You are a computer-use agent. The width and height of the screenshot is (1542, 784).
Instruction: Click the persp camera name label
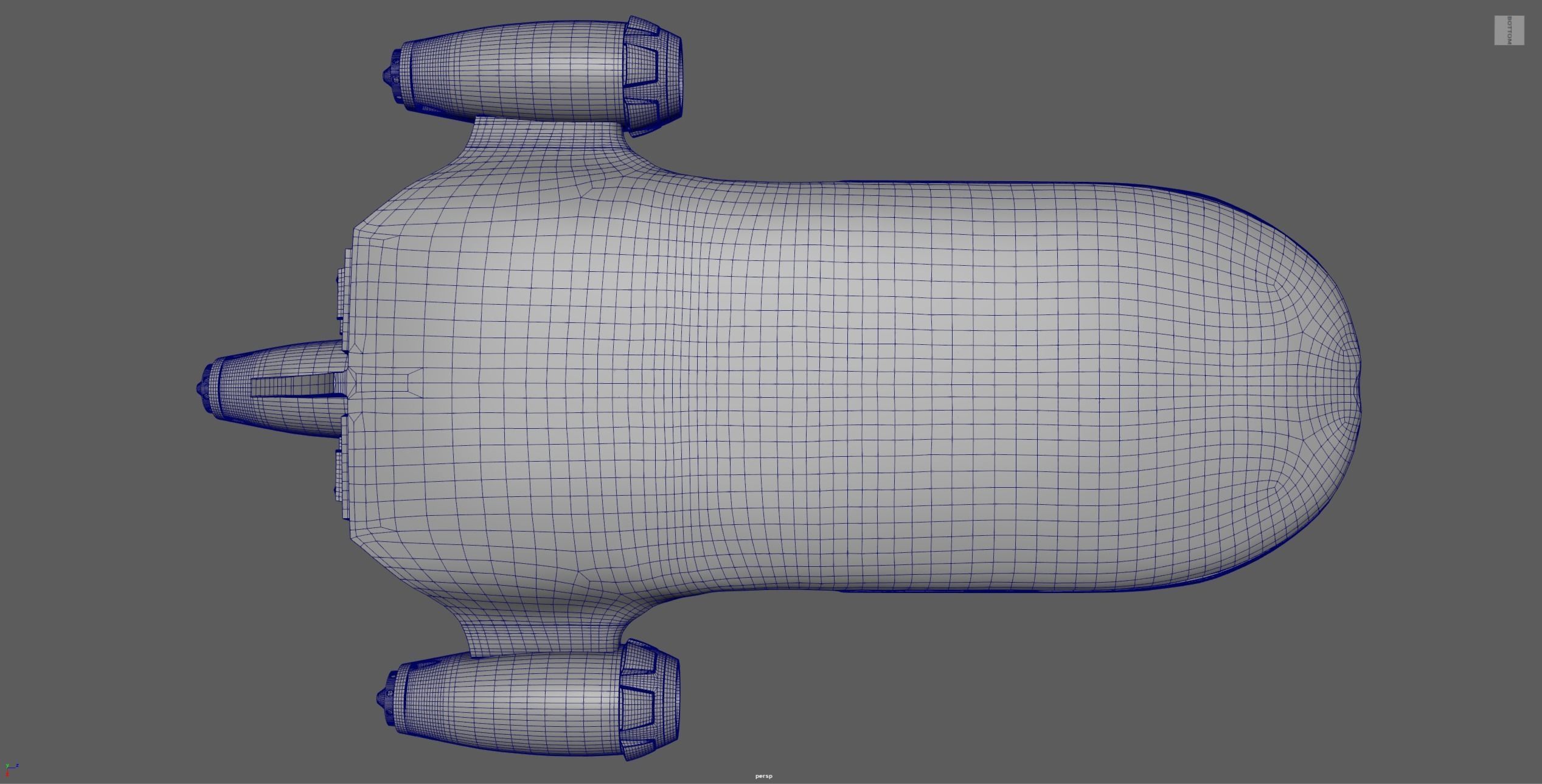(764, 776)
